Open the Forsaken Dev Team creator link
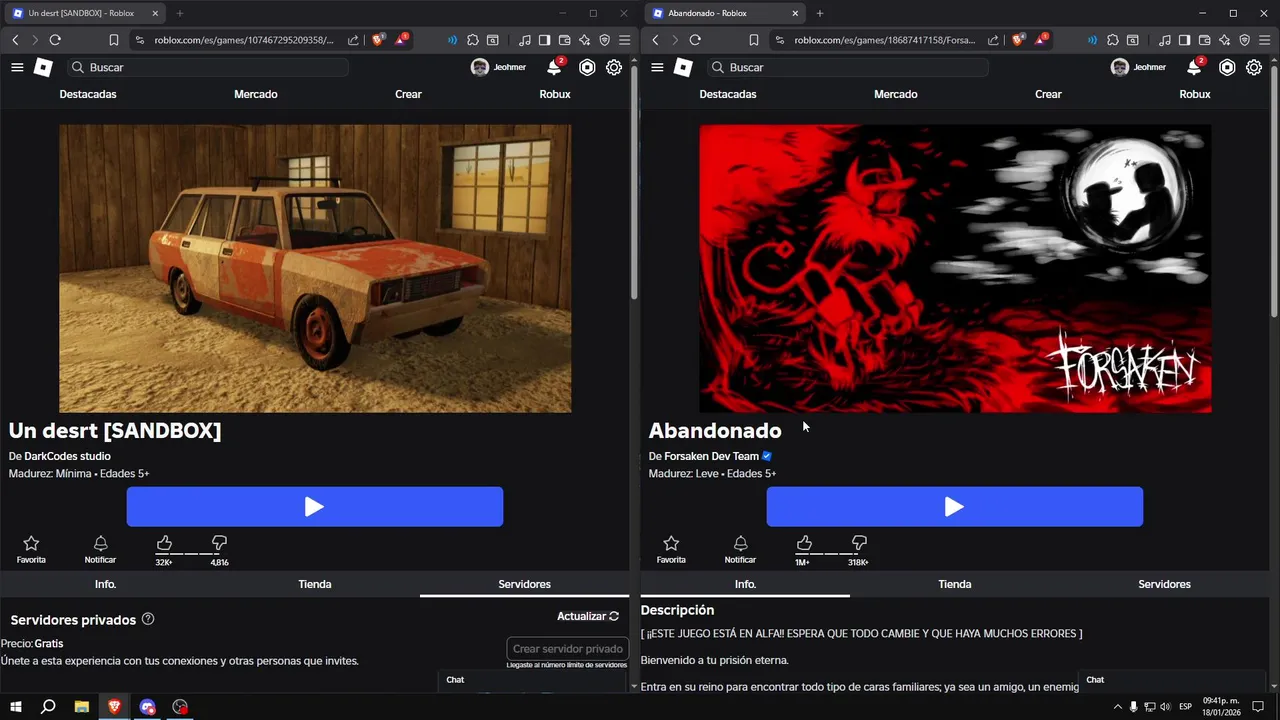 coord(711,456)
